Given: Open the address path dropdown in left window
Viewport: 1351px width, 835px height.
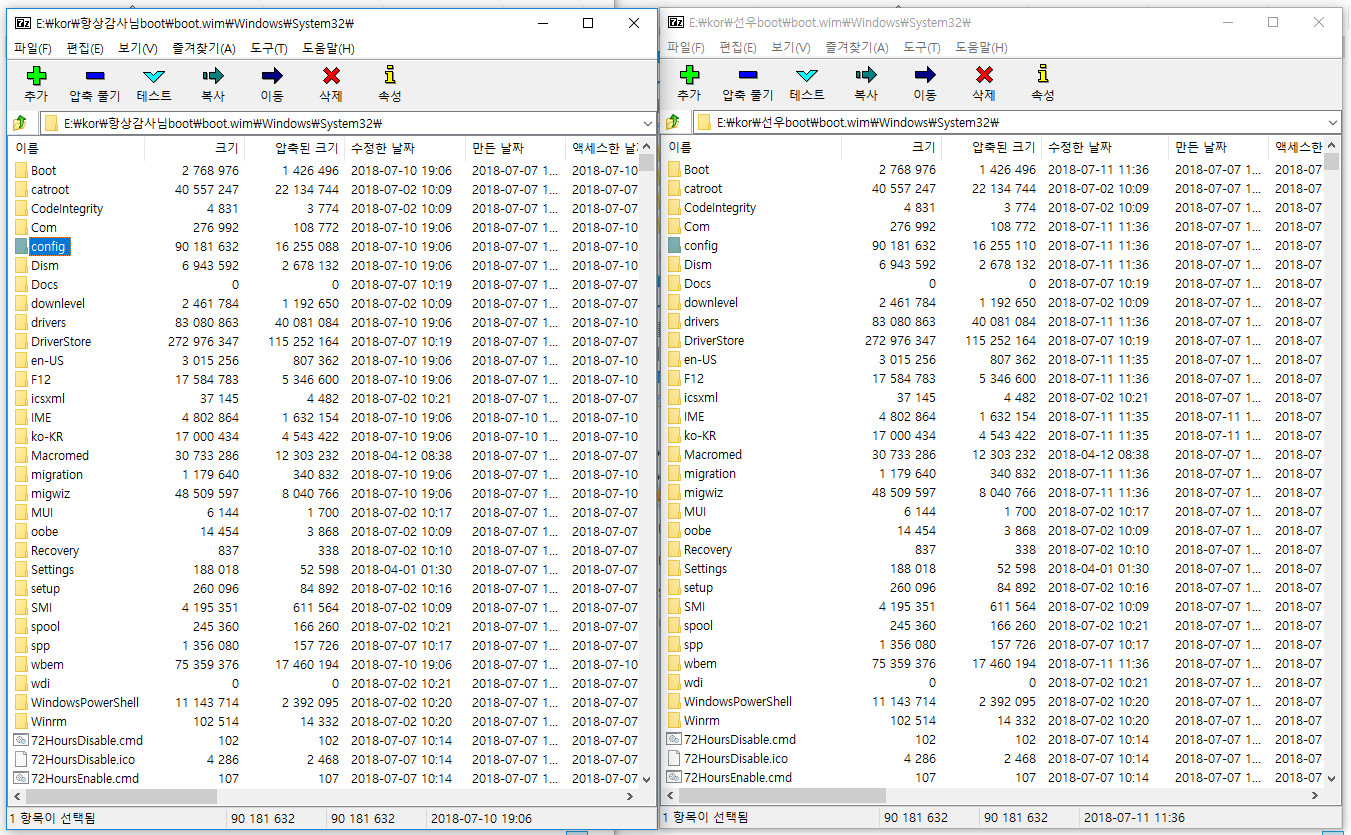Looking at the screenshot, I should pos(646,124).
